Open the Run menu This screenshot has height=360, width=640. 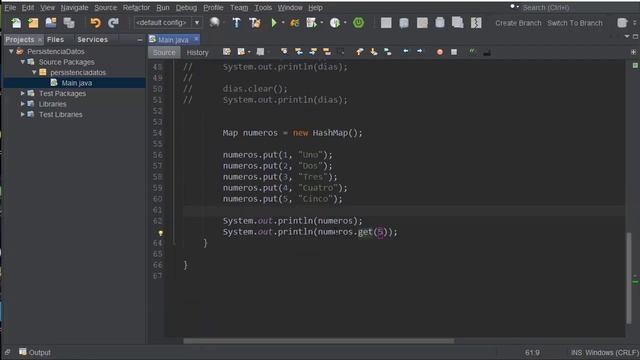[x=163, y=8]
